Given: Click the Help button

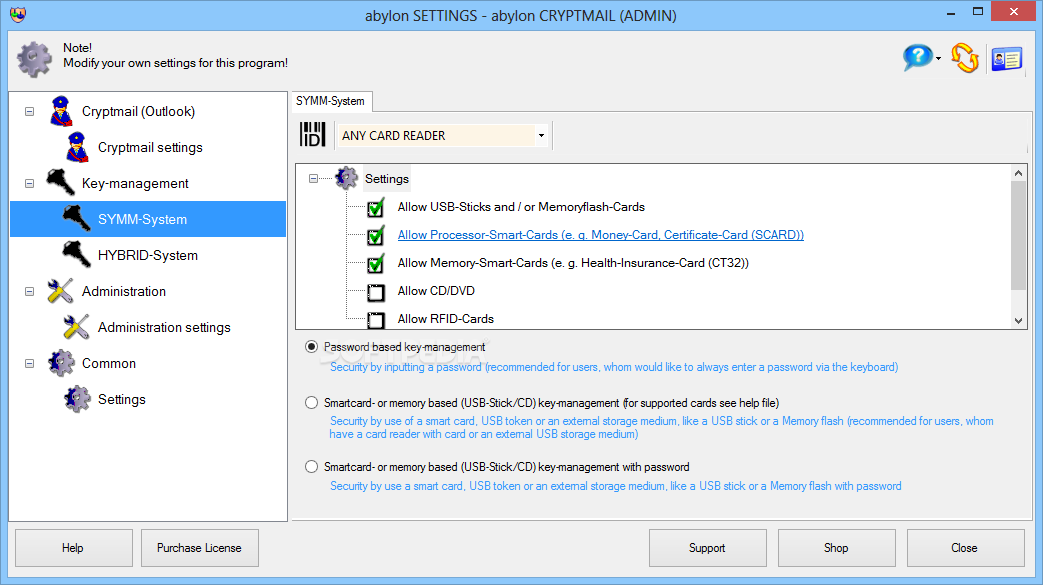Looking at the screenshot, I should [74, 548].
